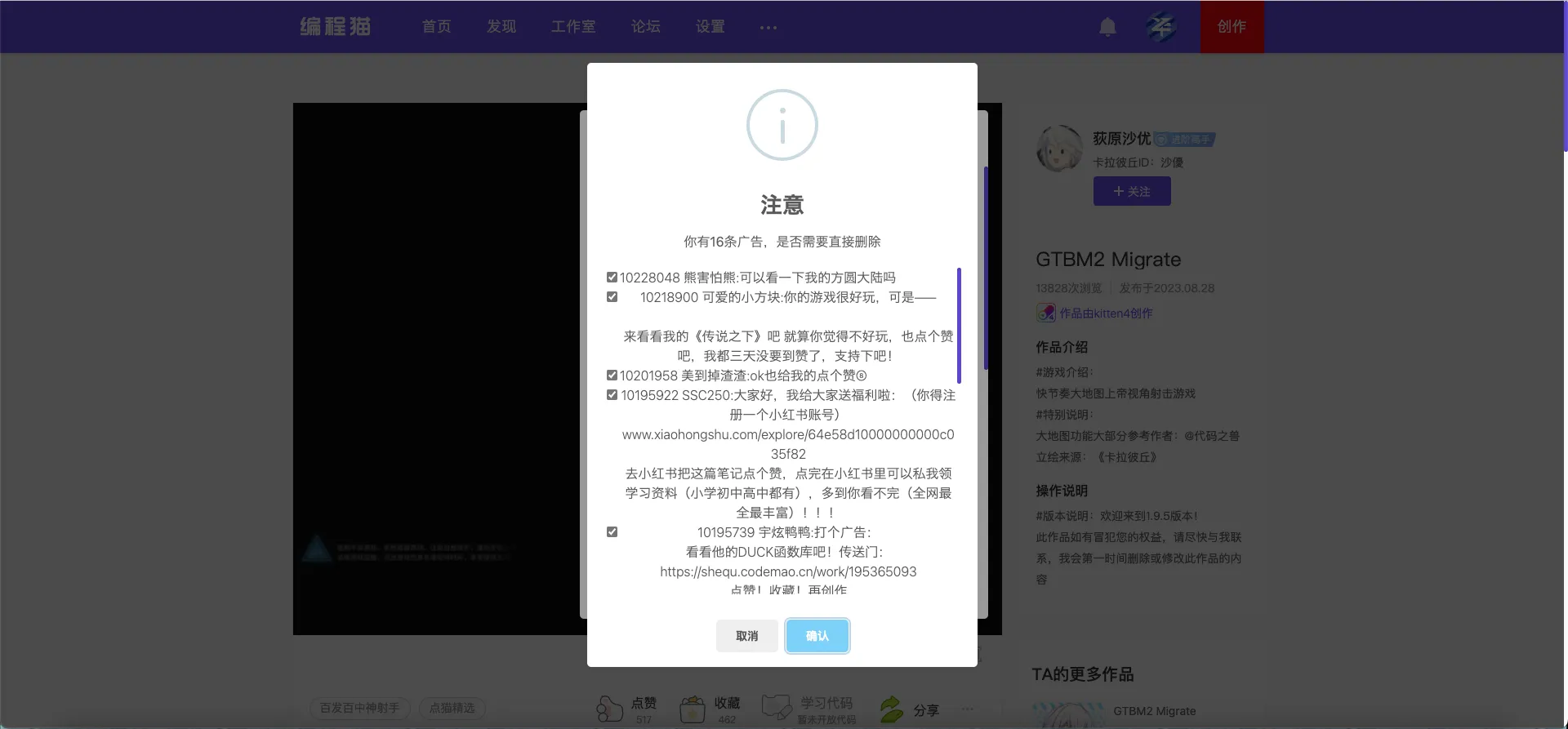Viewport: 1568px width, 729px height.
Task: Open 工作室 in top navigation
Action: [x=573, y=27]
